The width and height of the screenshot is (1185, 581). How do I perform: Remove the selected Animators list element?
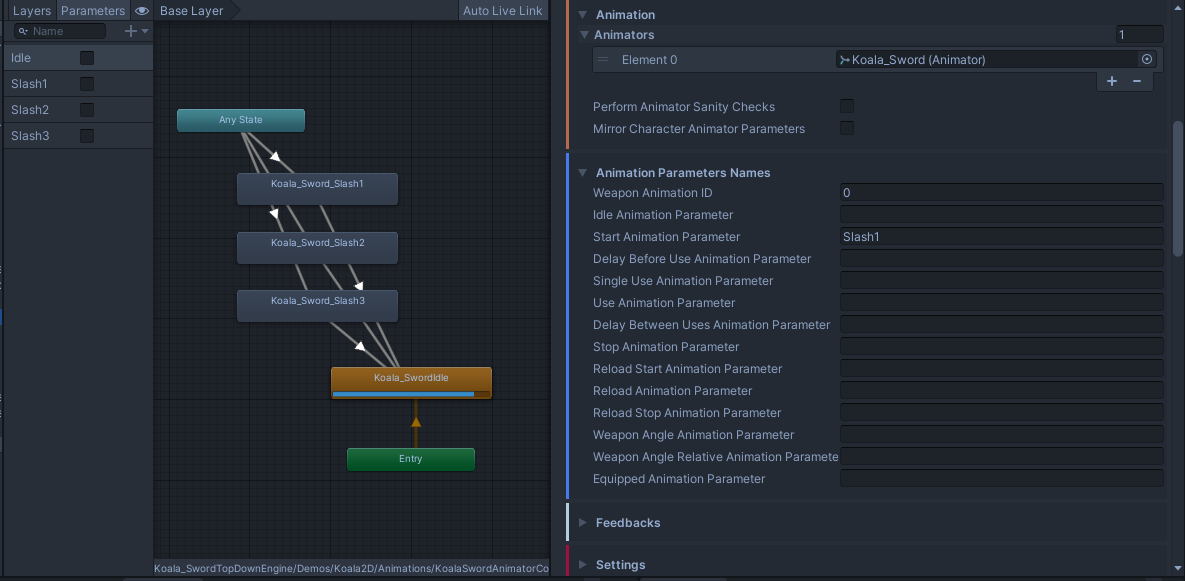tap(1137, 82)
